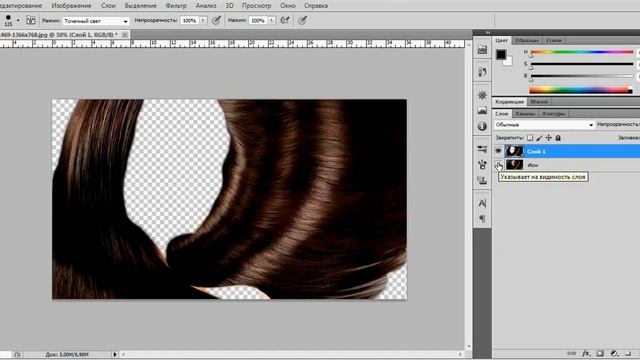Switch to the Каналы tab
Viewport: 640px width, 360px height.
point(525,113)
